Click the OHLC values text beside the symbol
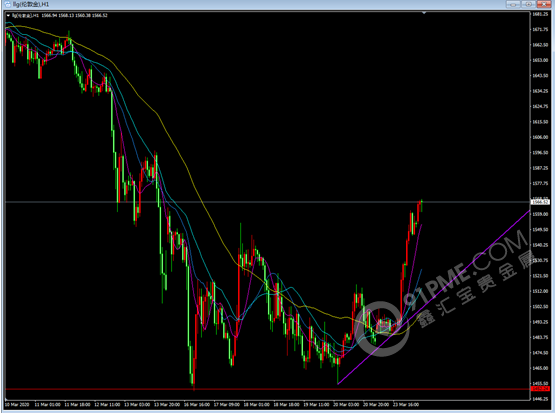 pyautogui.click(x=74, y=16)
